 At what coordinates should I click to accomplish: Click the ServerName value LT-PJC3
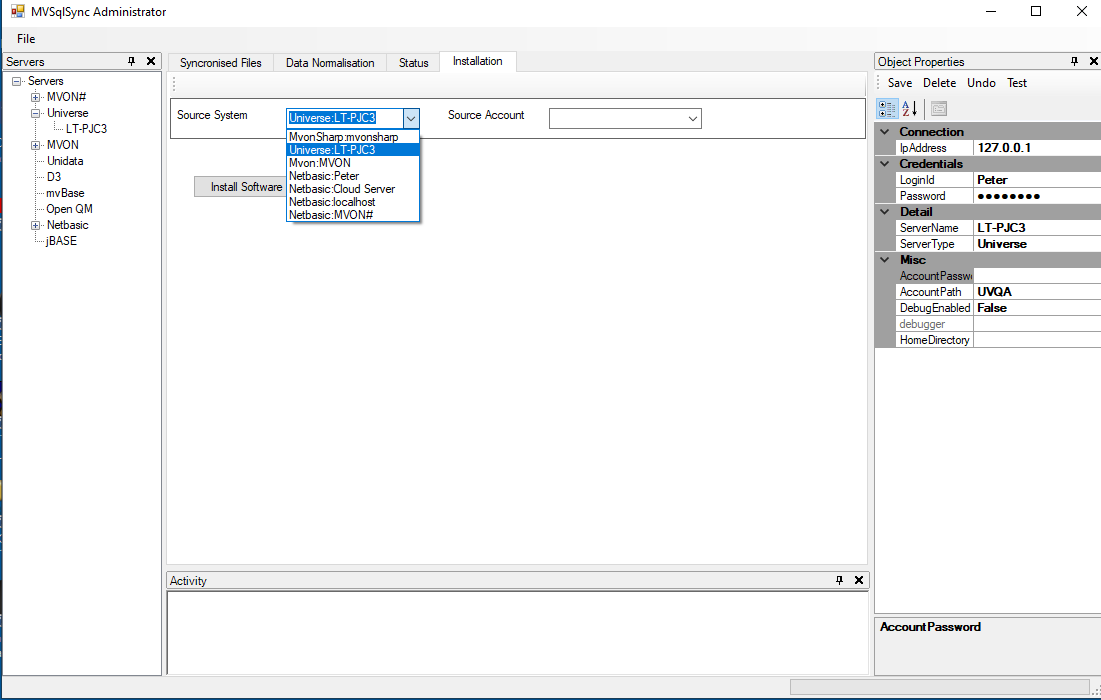tap(1037, 227)
